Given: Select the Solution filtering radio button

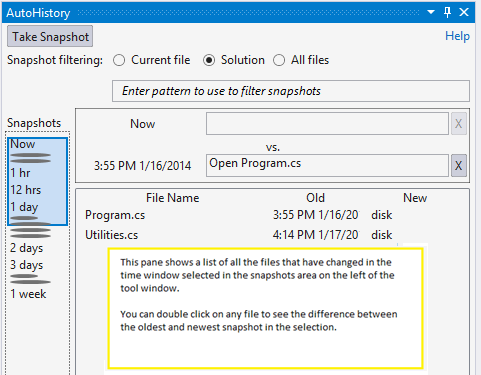Looking at the screenshot, I should click(209, 60).
